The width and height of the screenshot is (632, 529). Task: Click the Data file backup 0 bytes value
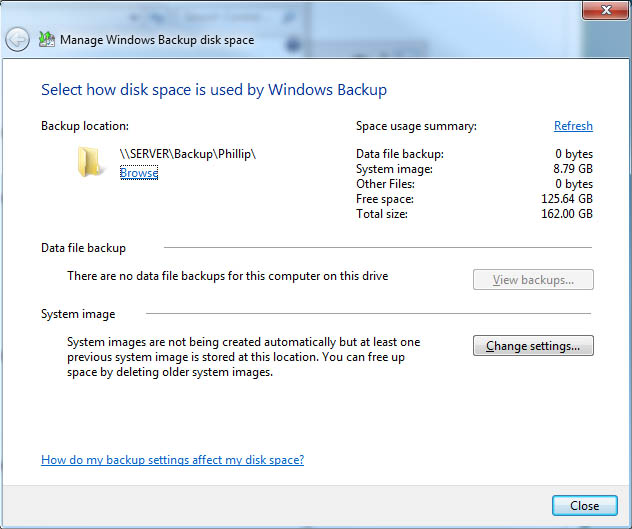point(574,154)
